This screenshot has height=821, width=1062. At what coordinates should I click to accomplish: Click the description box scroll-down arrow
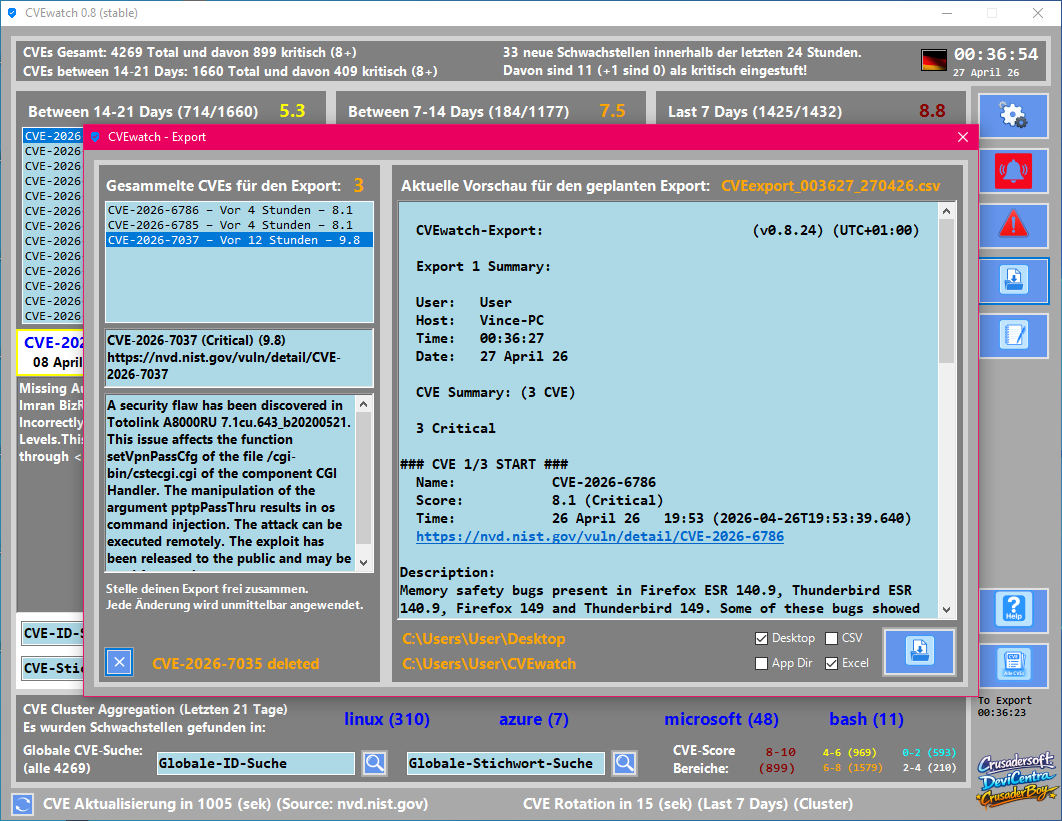(364, 562)
